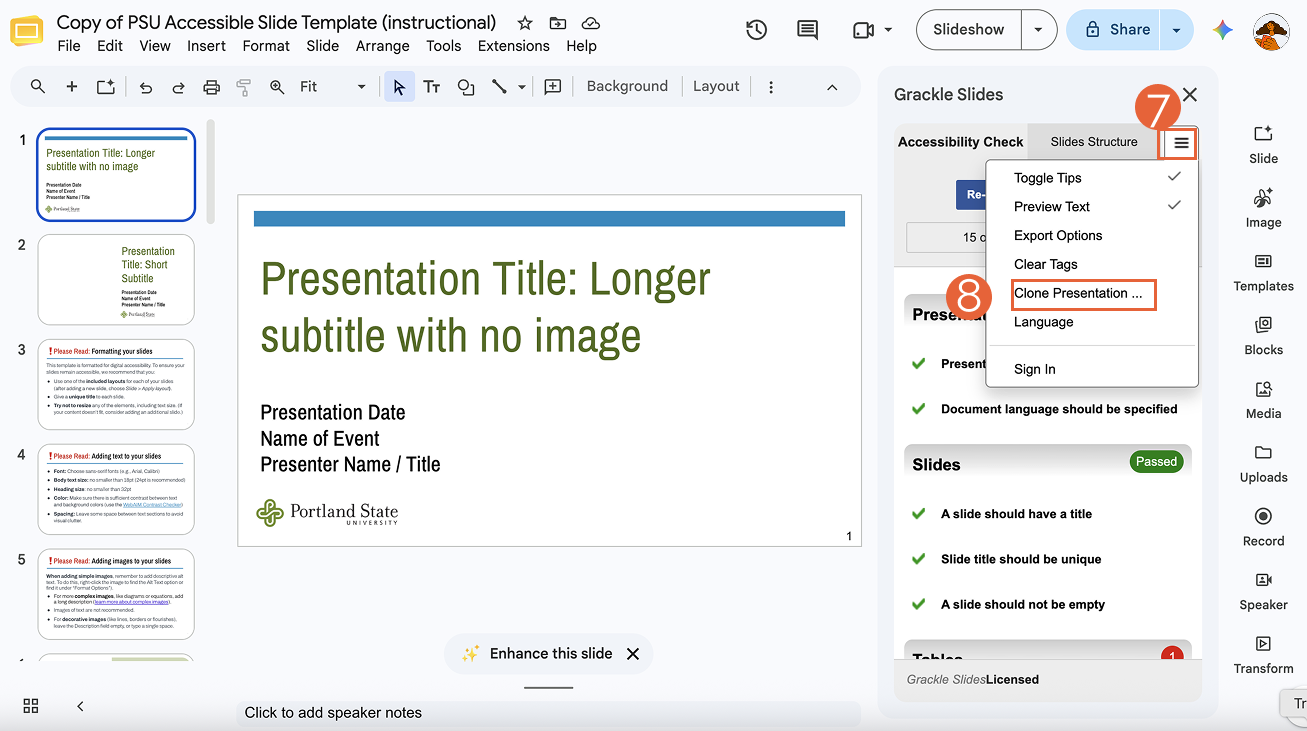Insert a text box
The image size is (1307, 731).
click(x=432, y=87)
